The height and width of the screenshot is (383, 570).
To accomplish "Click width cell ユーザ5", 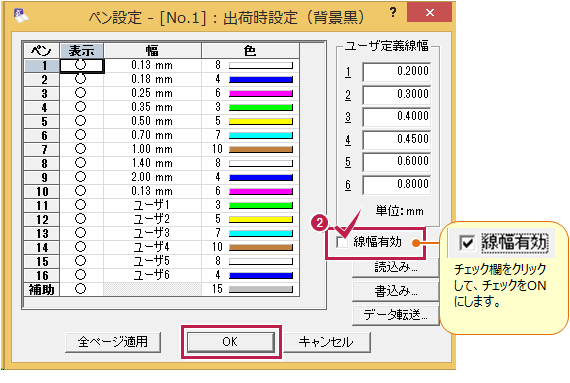I will tap(152, 261).
